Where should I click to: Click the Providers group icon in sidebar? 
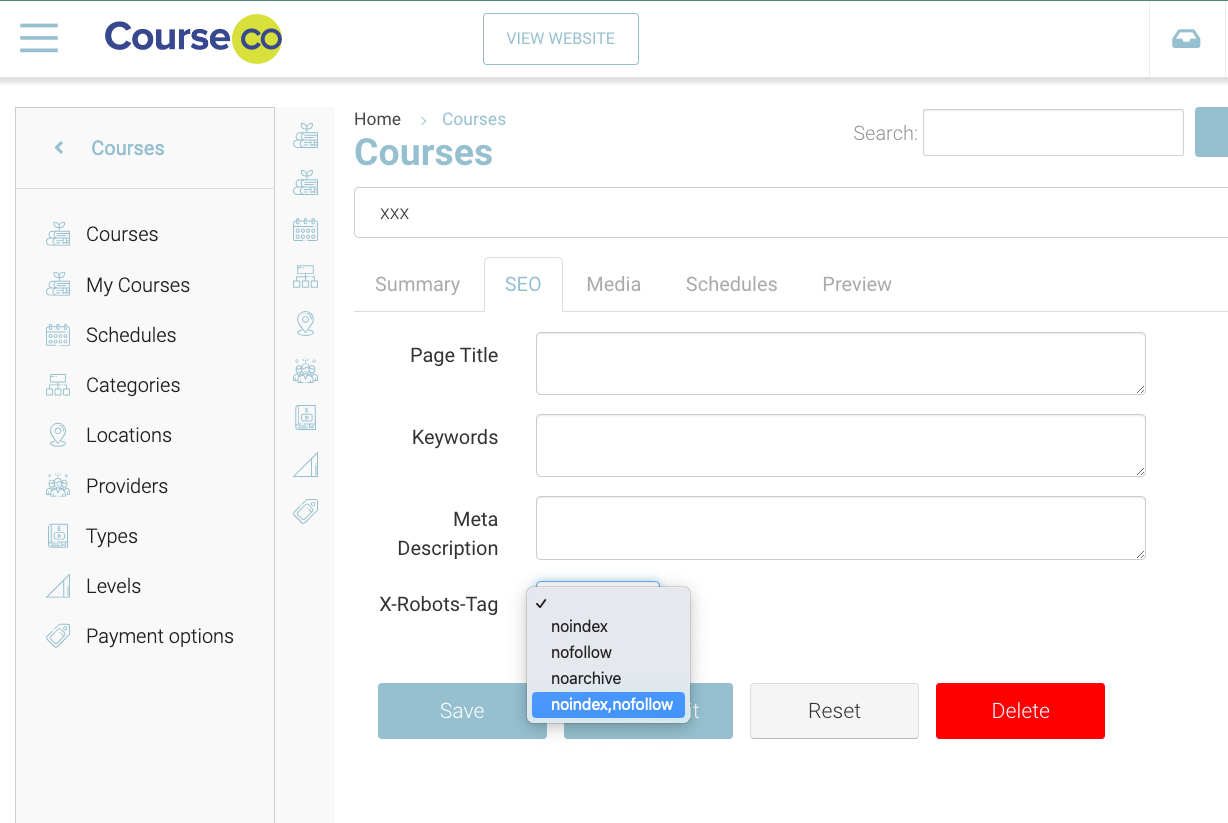(x=58, y=486)
